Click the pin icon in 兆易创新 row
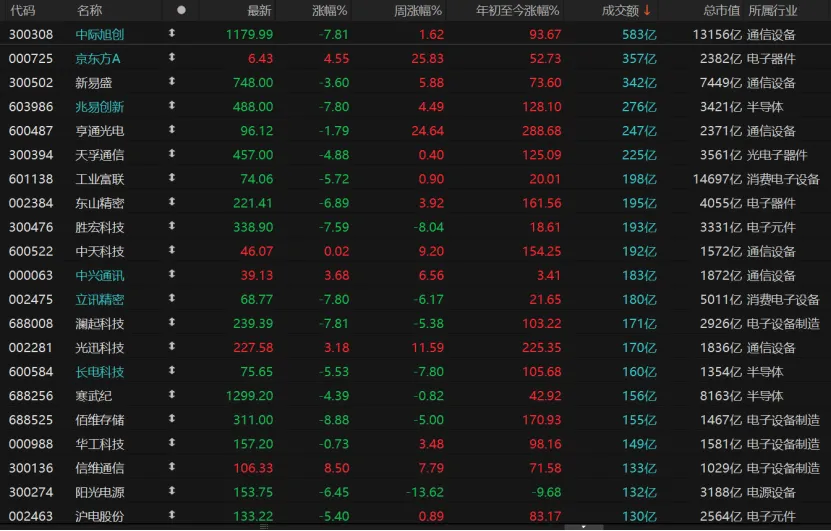The image size is (831, 531). (x=172, y=105)
